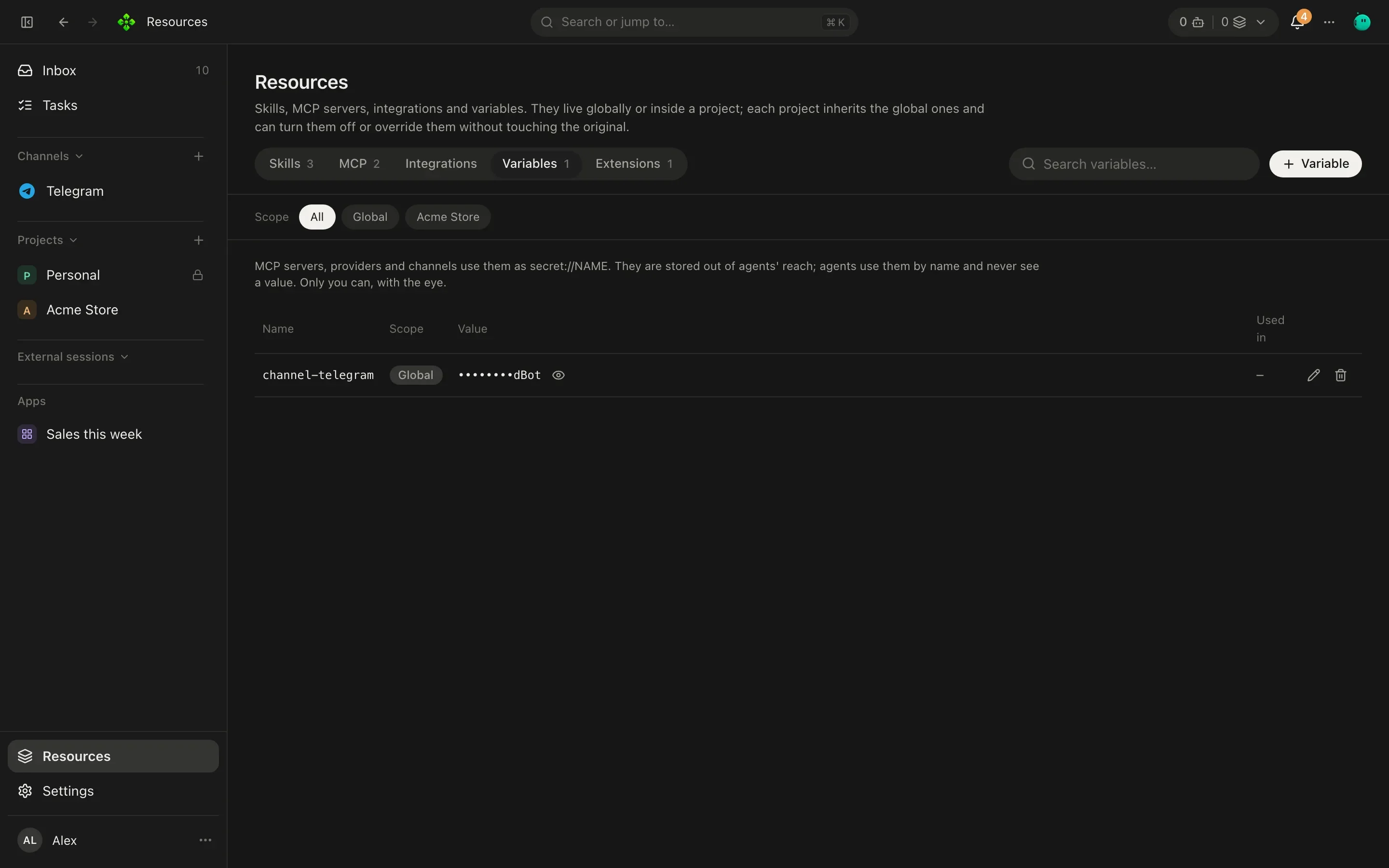
Task: Filter scope to Acme Store
Action: pos(448,217)
